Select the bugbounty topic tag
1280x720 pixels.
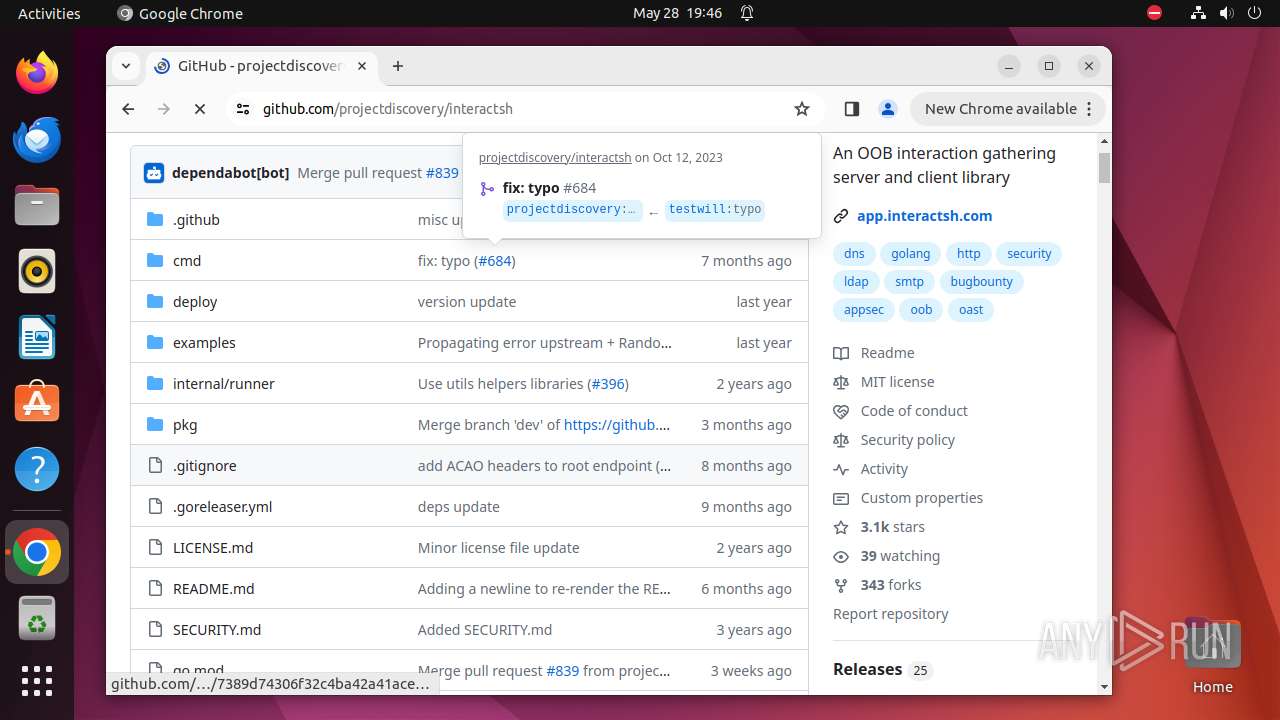point(981,282)
